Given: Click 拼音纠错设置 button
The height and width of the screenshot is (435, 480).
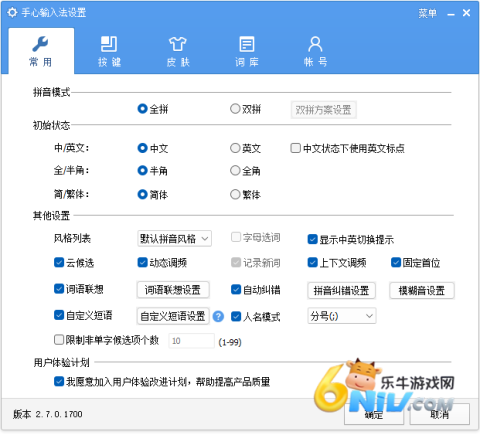Looking at the screenshot, I should tap(341, 291).
